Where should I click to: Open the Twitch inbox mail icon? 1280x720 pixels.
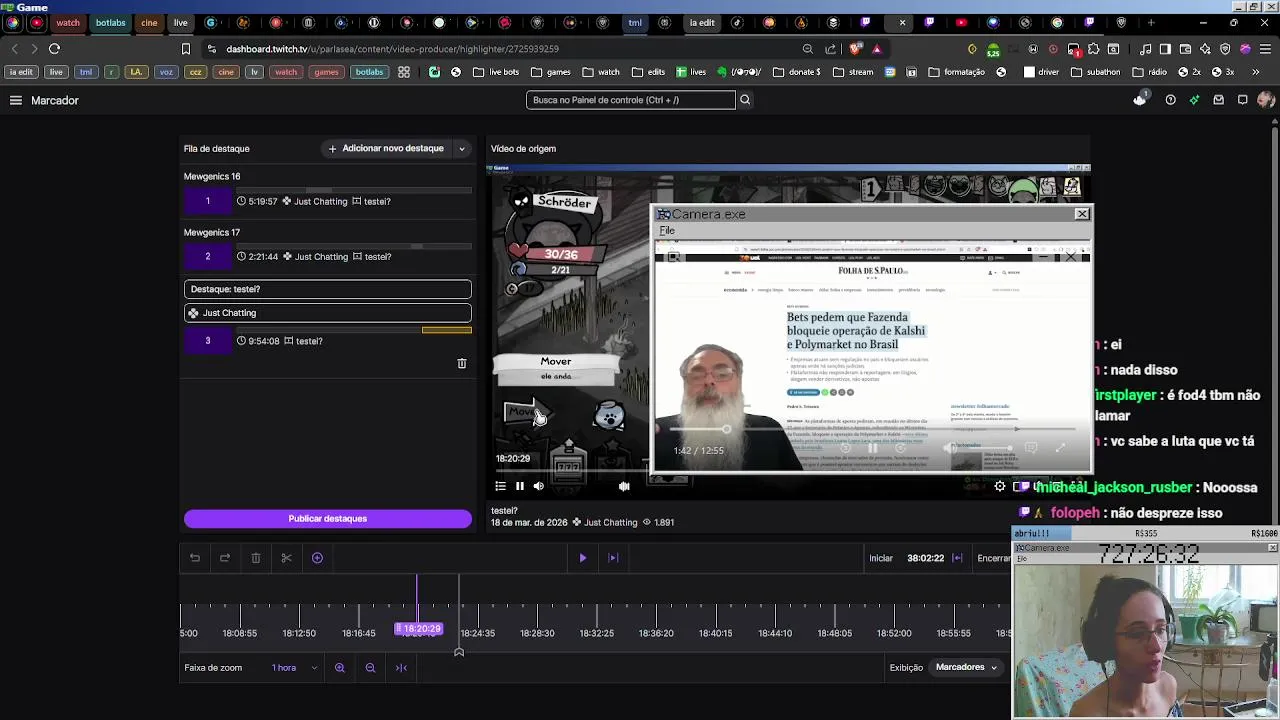point(1218,100)
